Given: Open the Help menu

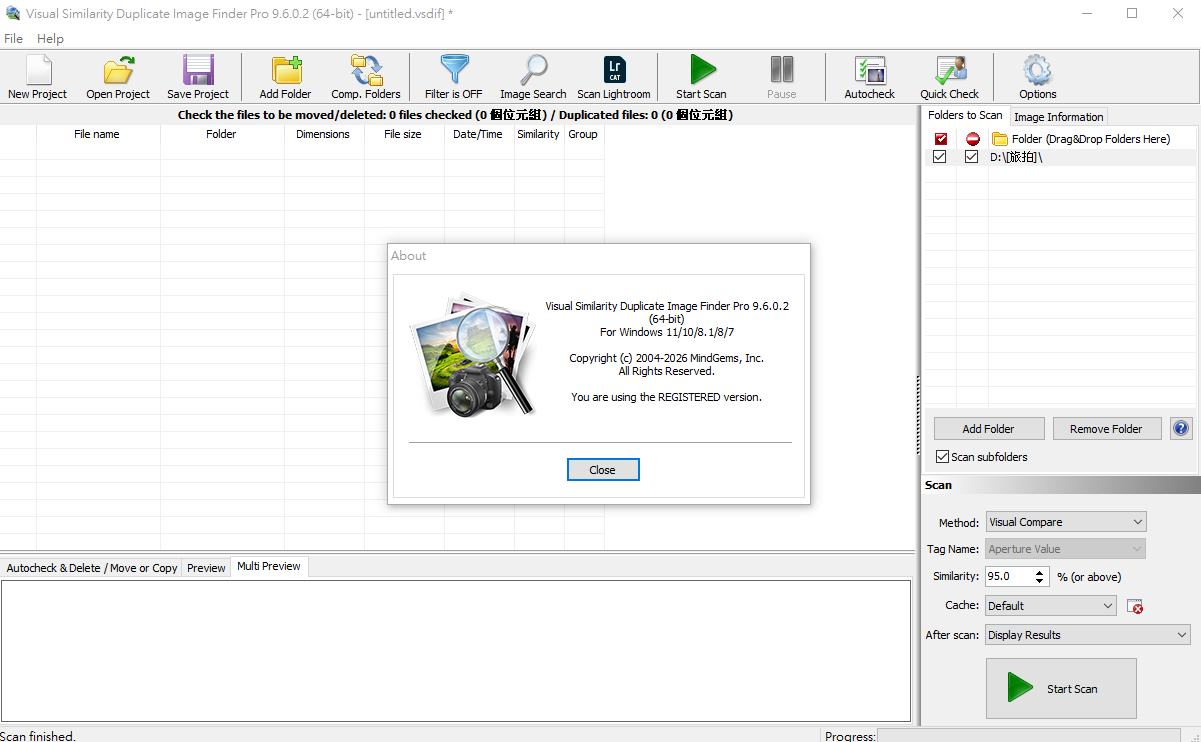Looking at the screenshot, I should pyautogui.click(x=50, y=39).
